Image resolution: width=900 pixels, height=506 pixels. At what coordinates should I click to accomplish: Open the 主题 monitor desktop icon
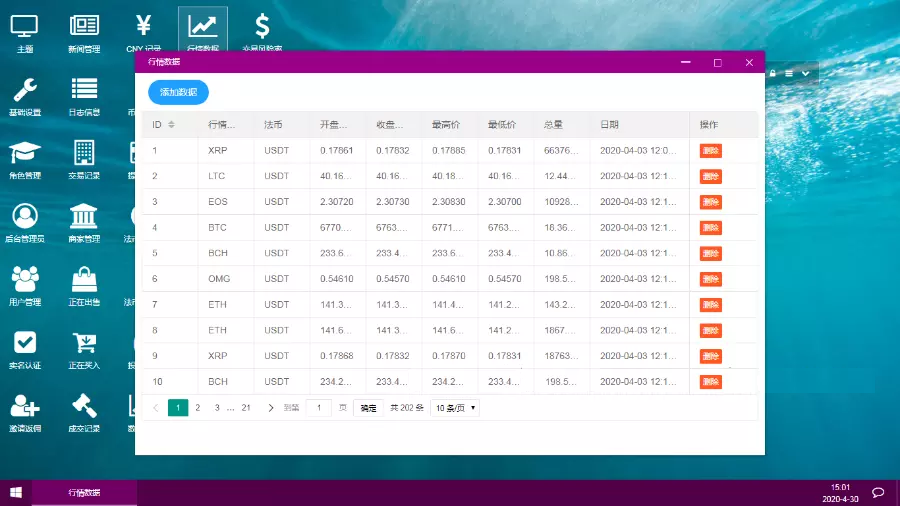click(x=25, y=29)
